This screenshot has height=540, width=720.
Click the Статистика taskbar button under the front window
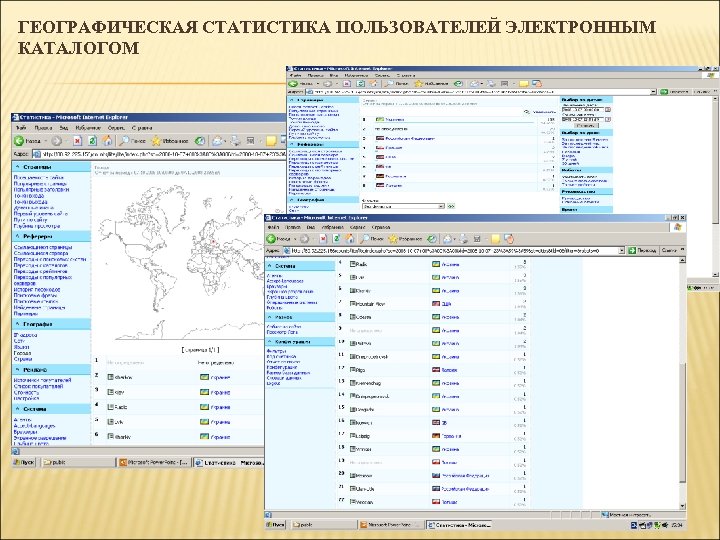tap(459, 524)
